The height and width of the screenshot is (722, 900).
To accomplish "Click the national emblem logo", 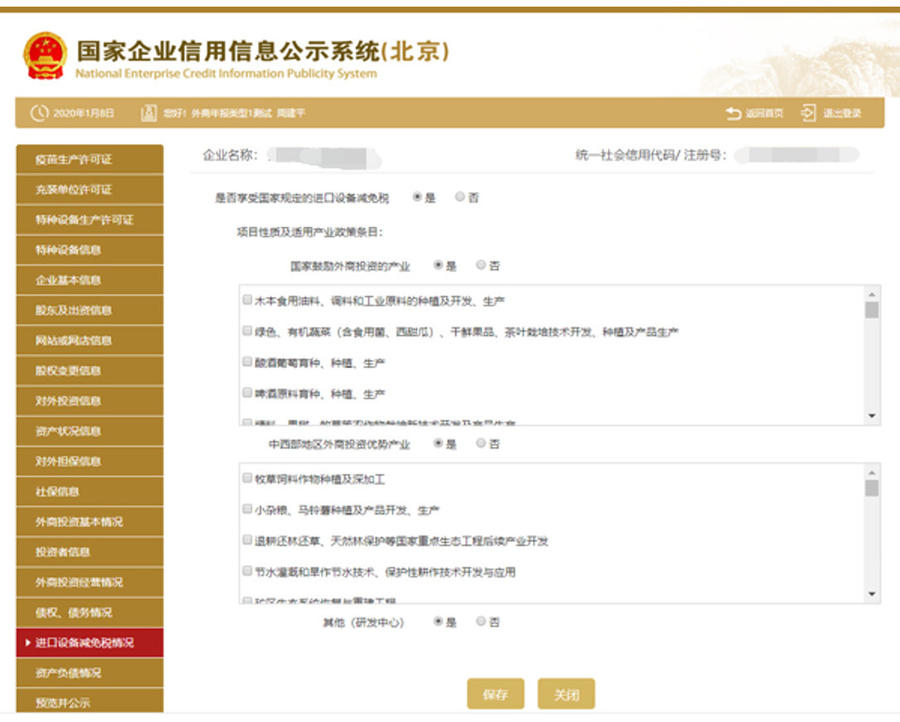I will 45,56.
